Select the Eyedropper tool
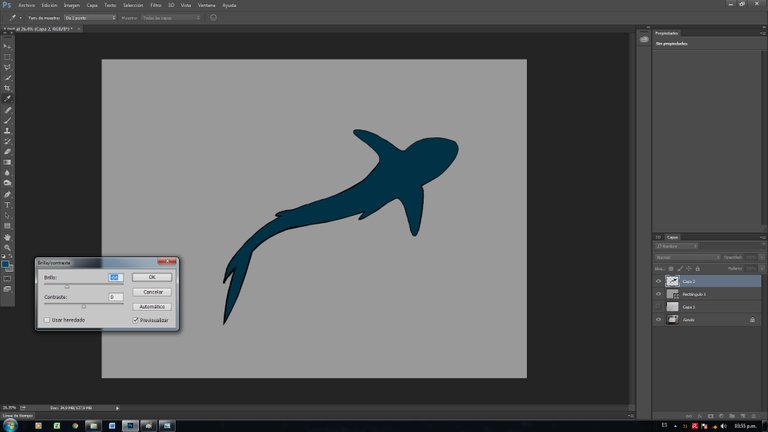 [x=8, y=99]
